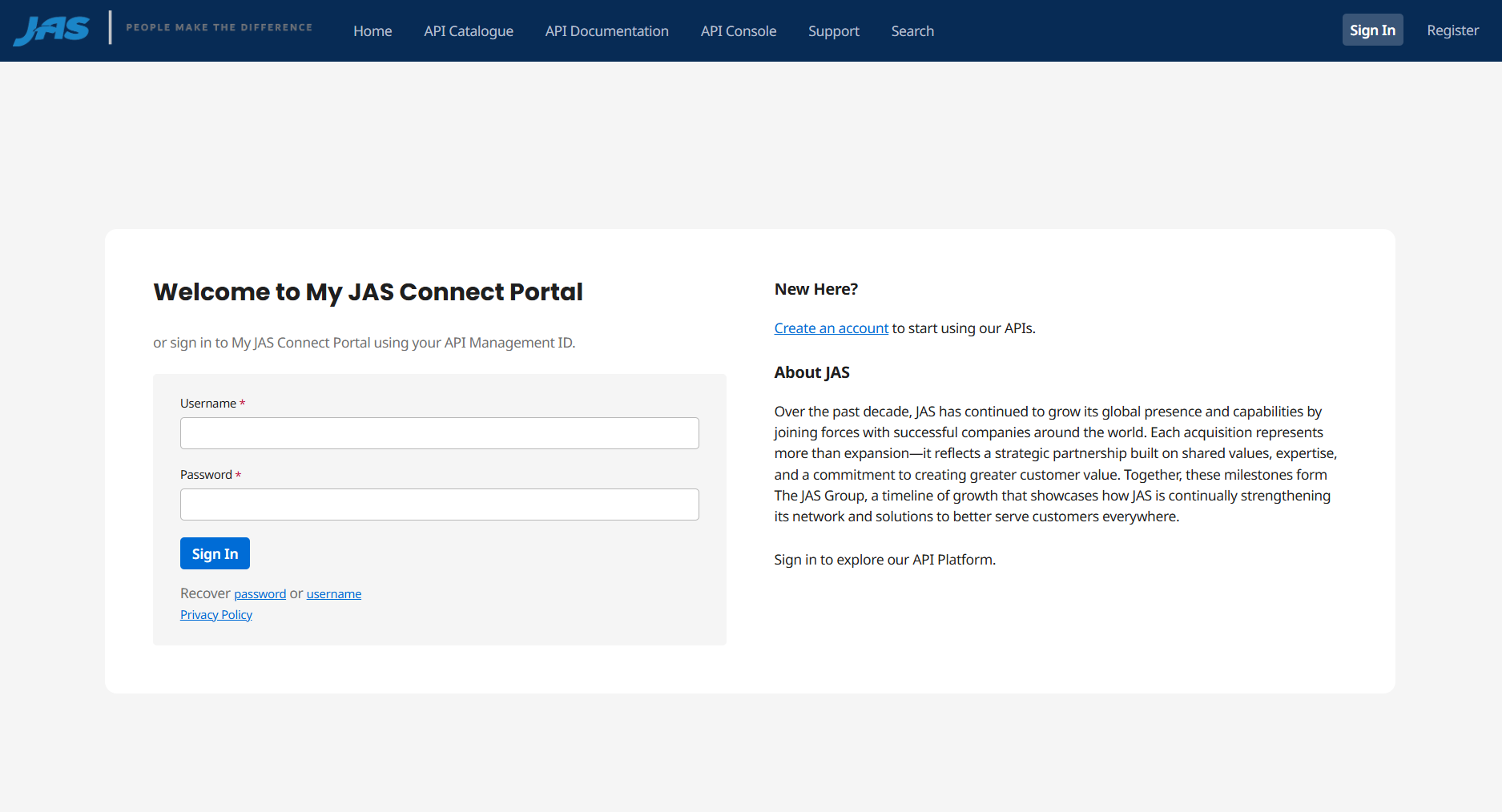Click the 'Create an account' link
The width and height of the screenshot is (1502, 812).
pos(831,328)
